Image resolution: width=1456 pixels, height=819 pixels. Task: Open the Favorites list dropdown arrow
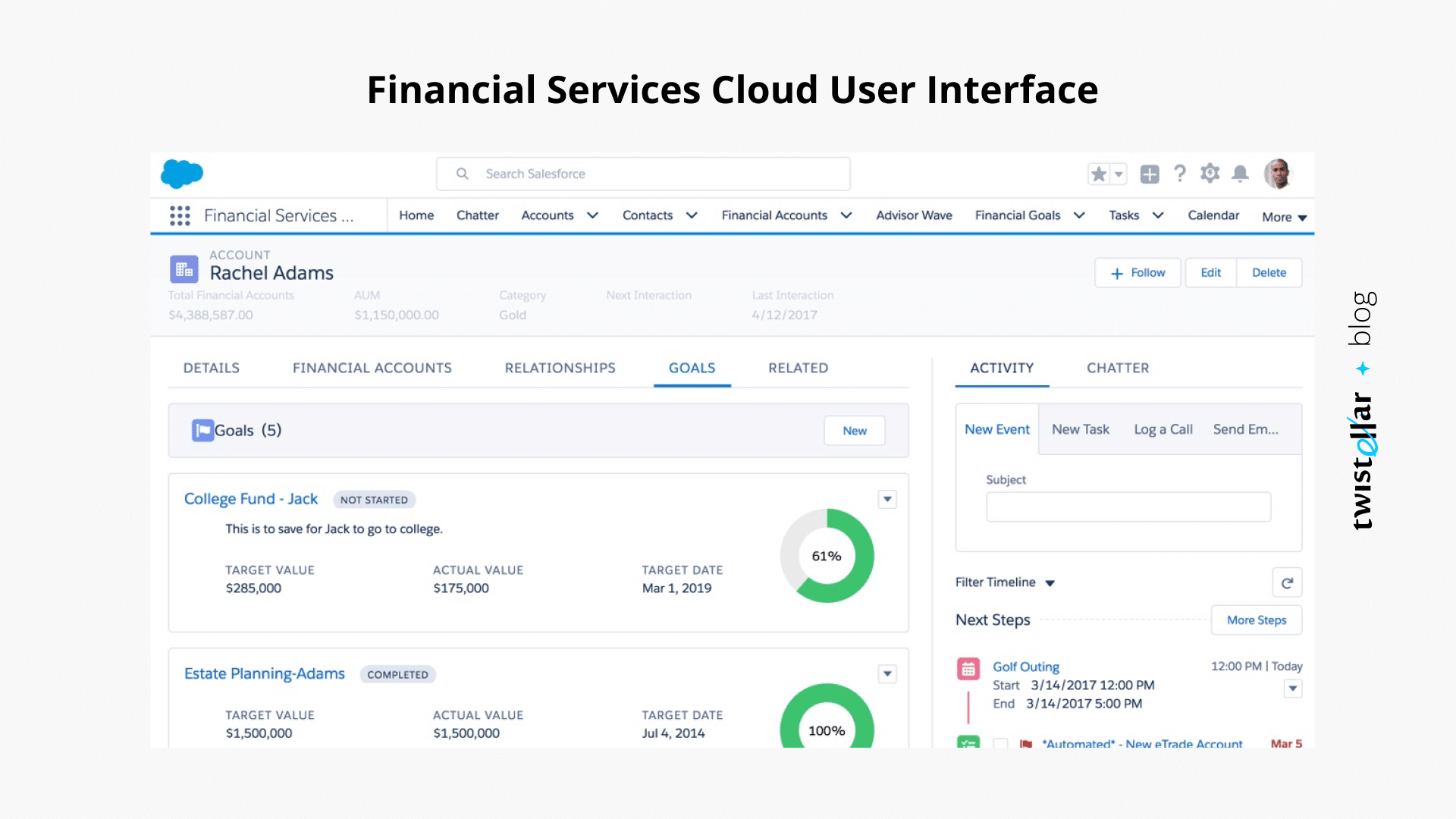coord(1119,174)
